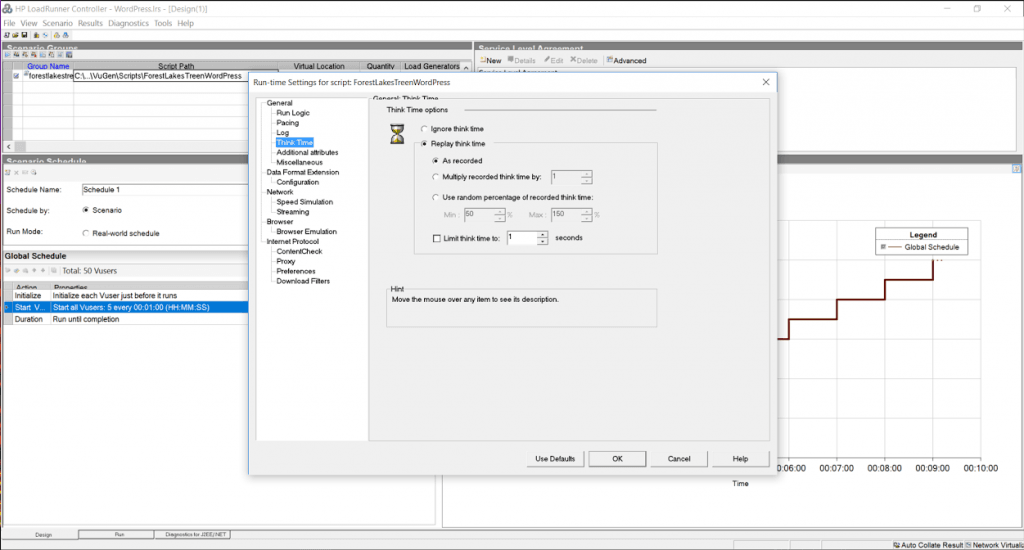Select Pacing in the settings tree

tap(287, 123)
